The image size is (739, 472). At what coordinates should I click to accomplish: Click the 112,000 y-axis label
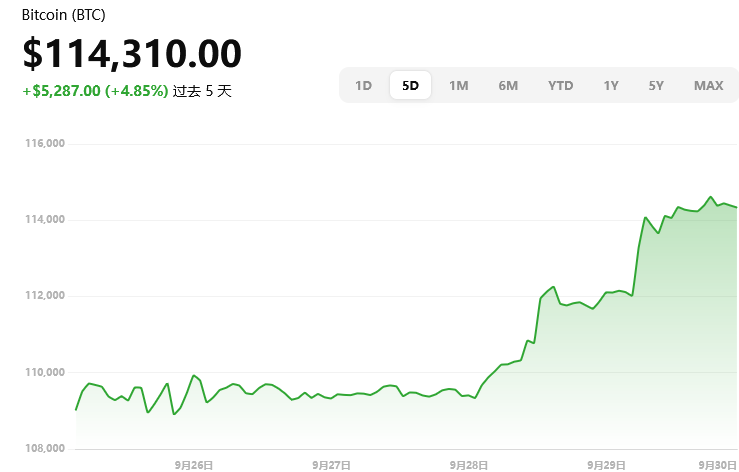click(45, 296)
